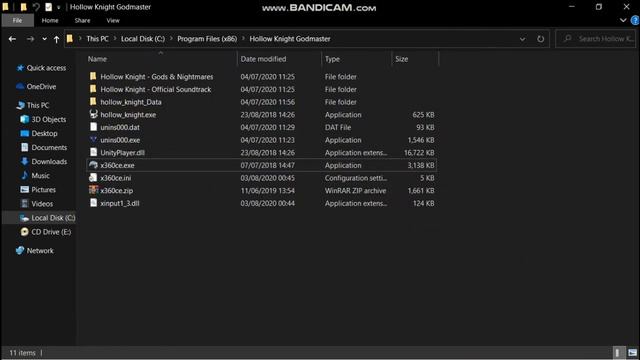Open the recent locations dropdown arrow
The height and width of the screenshot is (360, 640).
point(44,39)
